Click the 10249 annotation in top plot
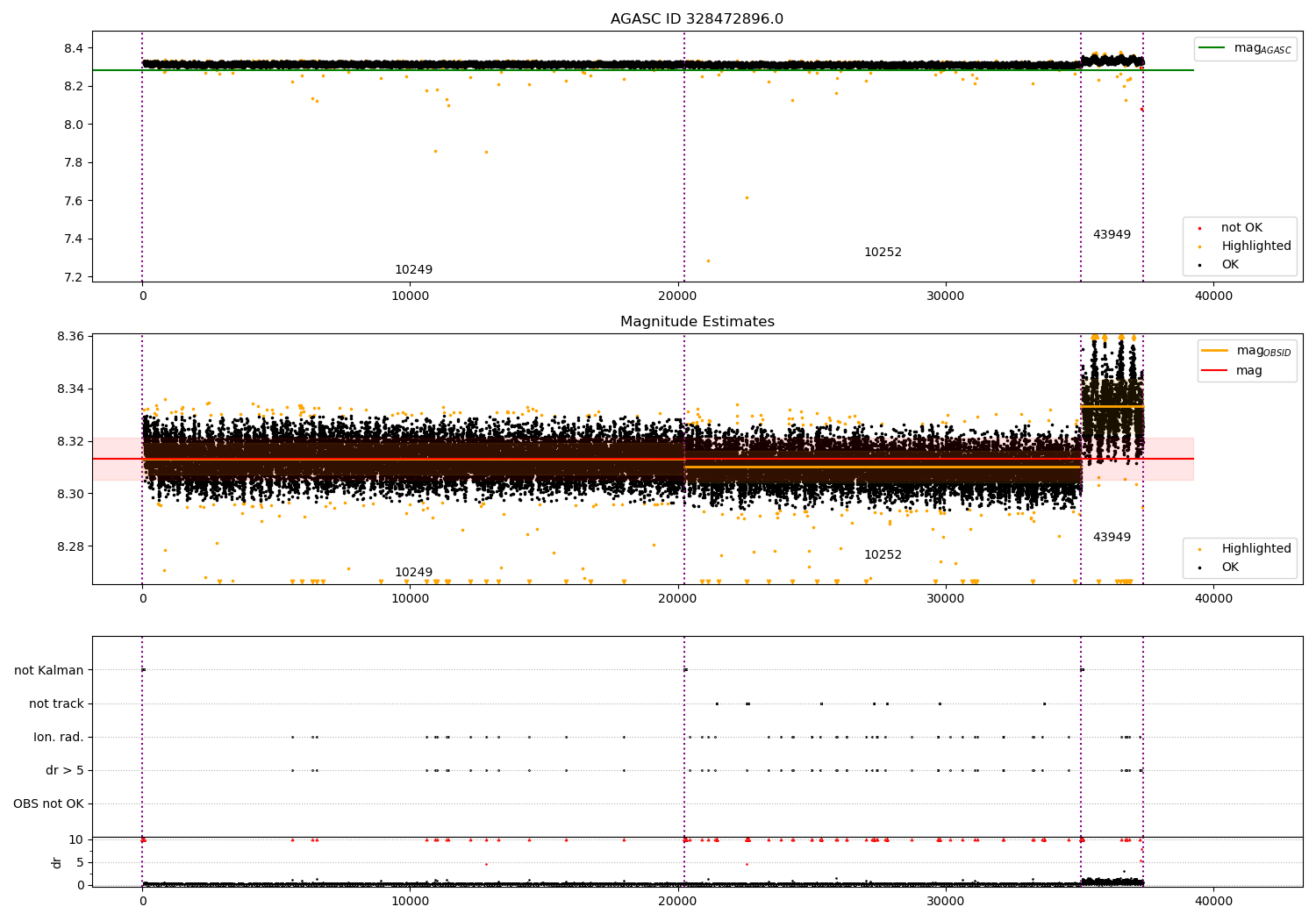The image size is (1316, 921). coord(413,270)
